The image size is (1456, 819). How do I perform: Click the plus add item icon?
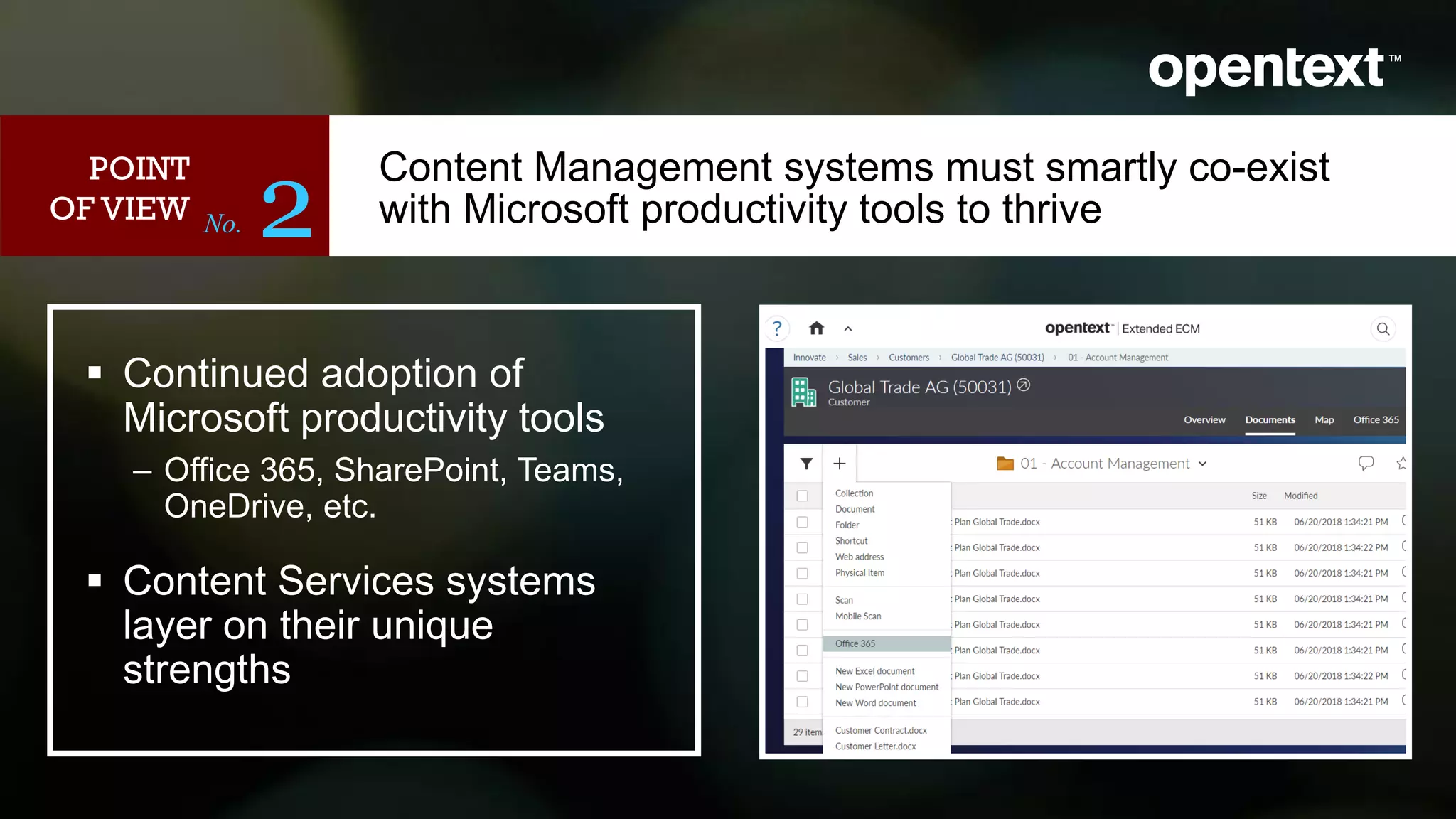840,464
